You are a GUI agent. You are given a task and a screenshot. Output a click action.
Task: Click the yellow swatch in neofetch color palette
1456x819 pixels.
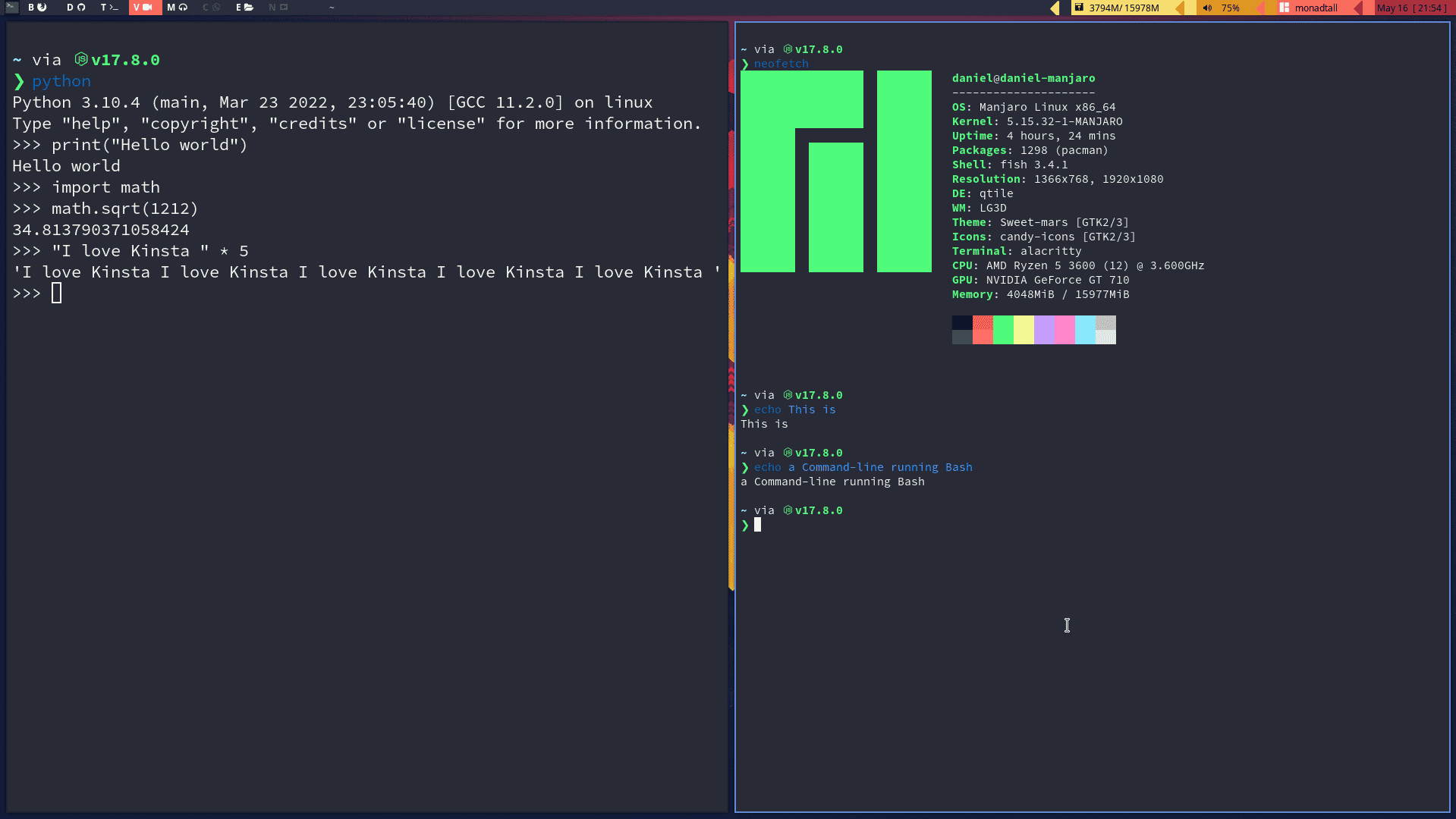1024,329
